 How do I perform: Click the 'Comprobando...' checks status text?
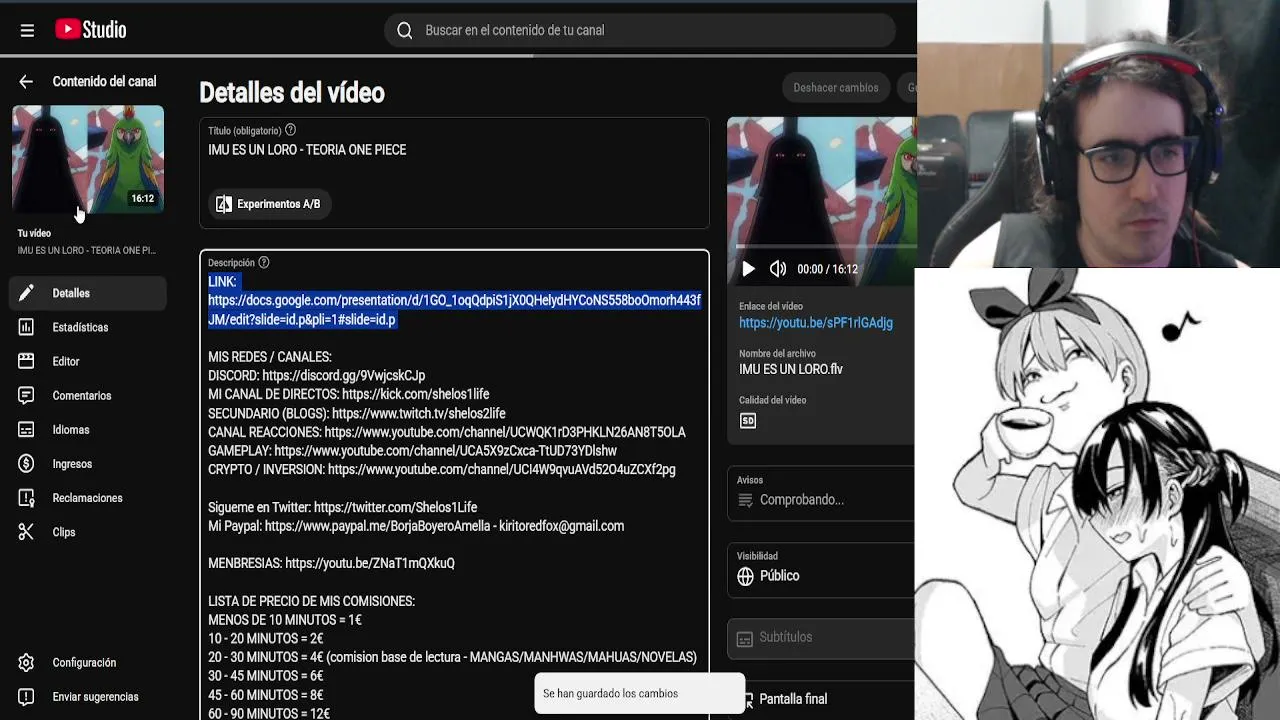pyautogui.click(x=802, y=500)
